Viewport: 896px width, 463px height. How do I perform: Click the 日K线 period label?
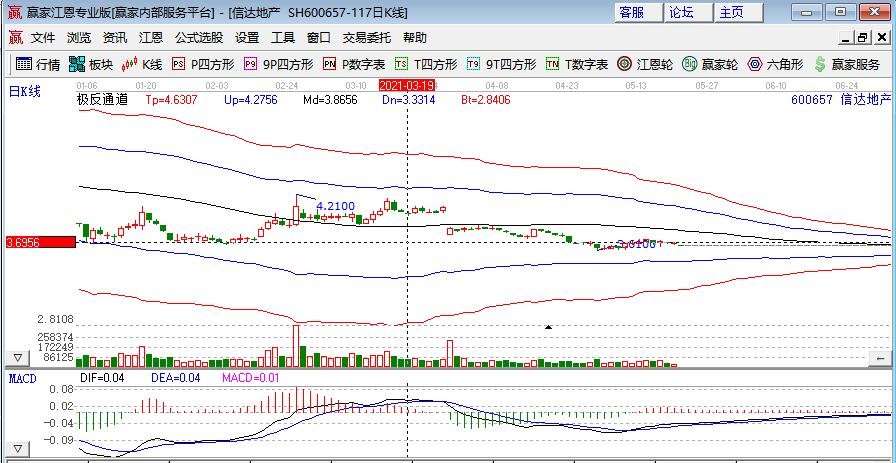[25, 91]
